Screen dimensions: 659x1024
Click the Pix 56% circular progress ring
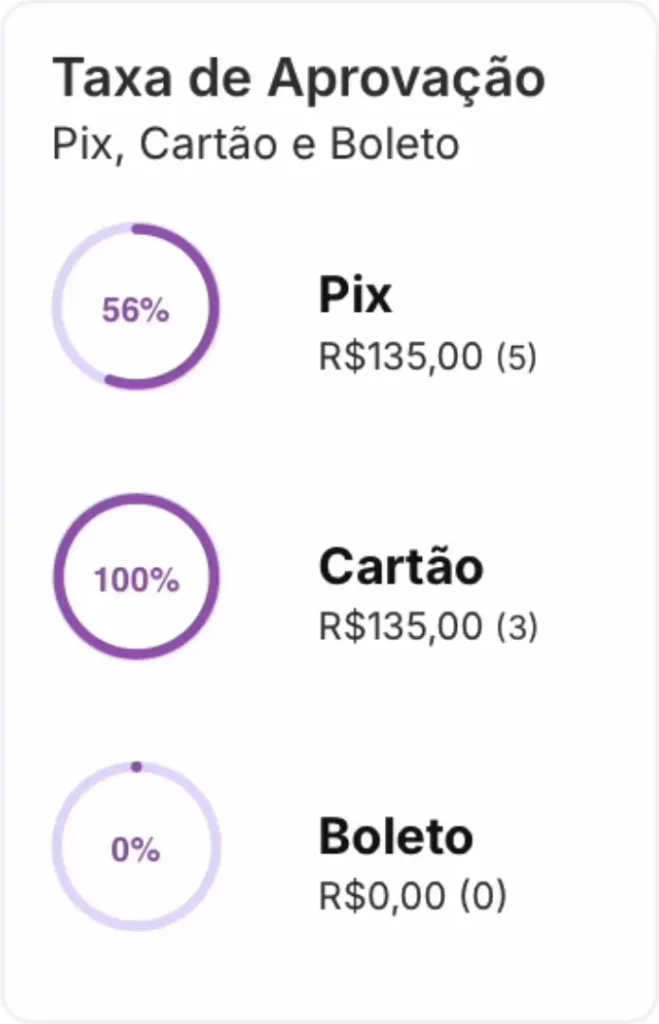click(136, 307)
